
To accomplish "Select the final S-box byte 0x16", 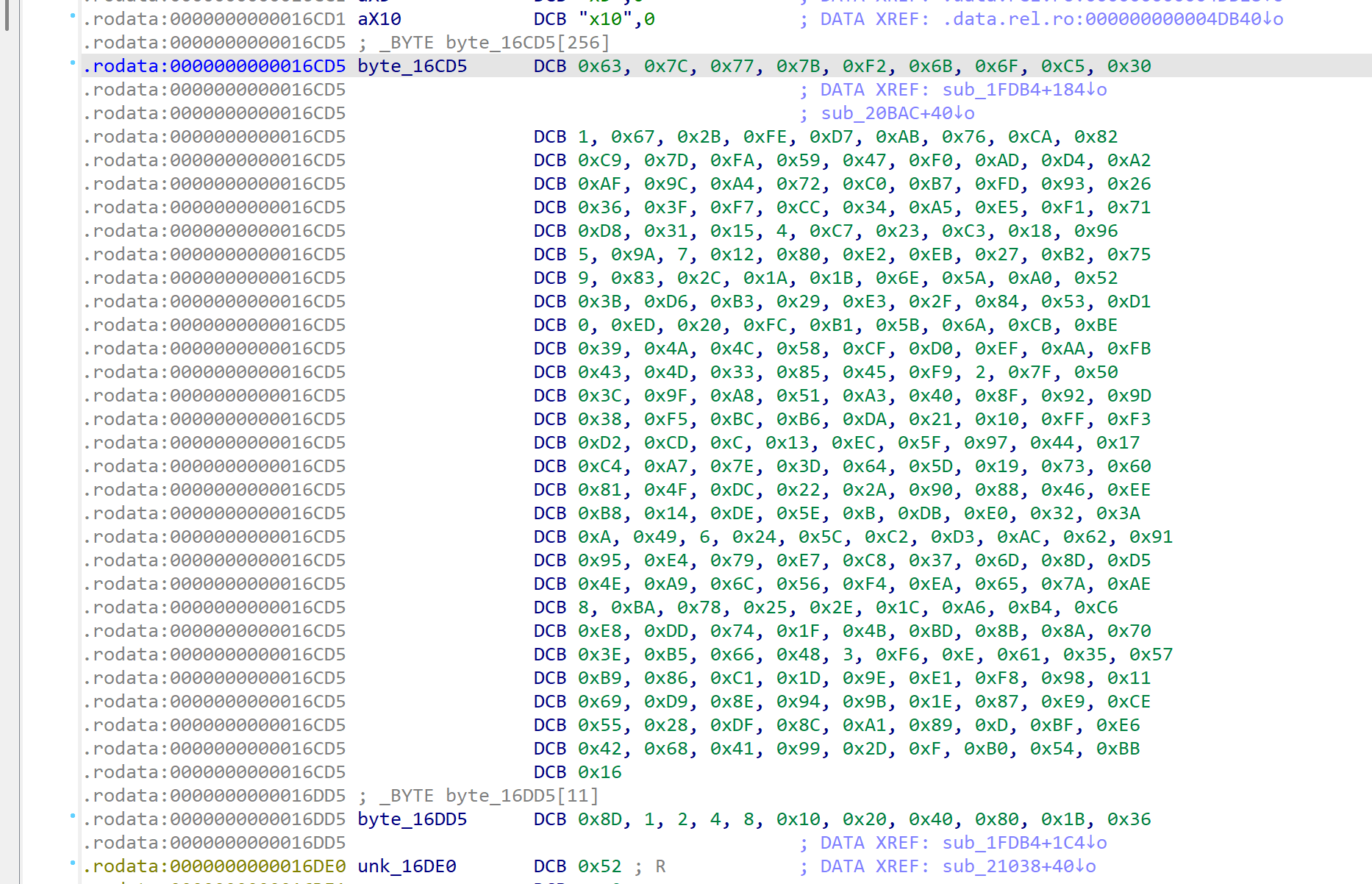I will click(x=600, y=772).
